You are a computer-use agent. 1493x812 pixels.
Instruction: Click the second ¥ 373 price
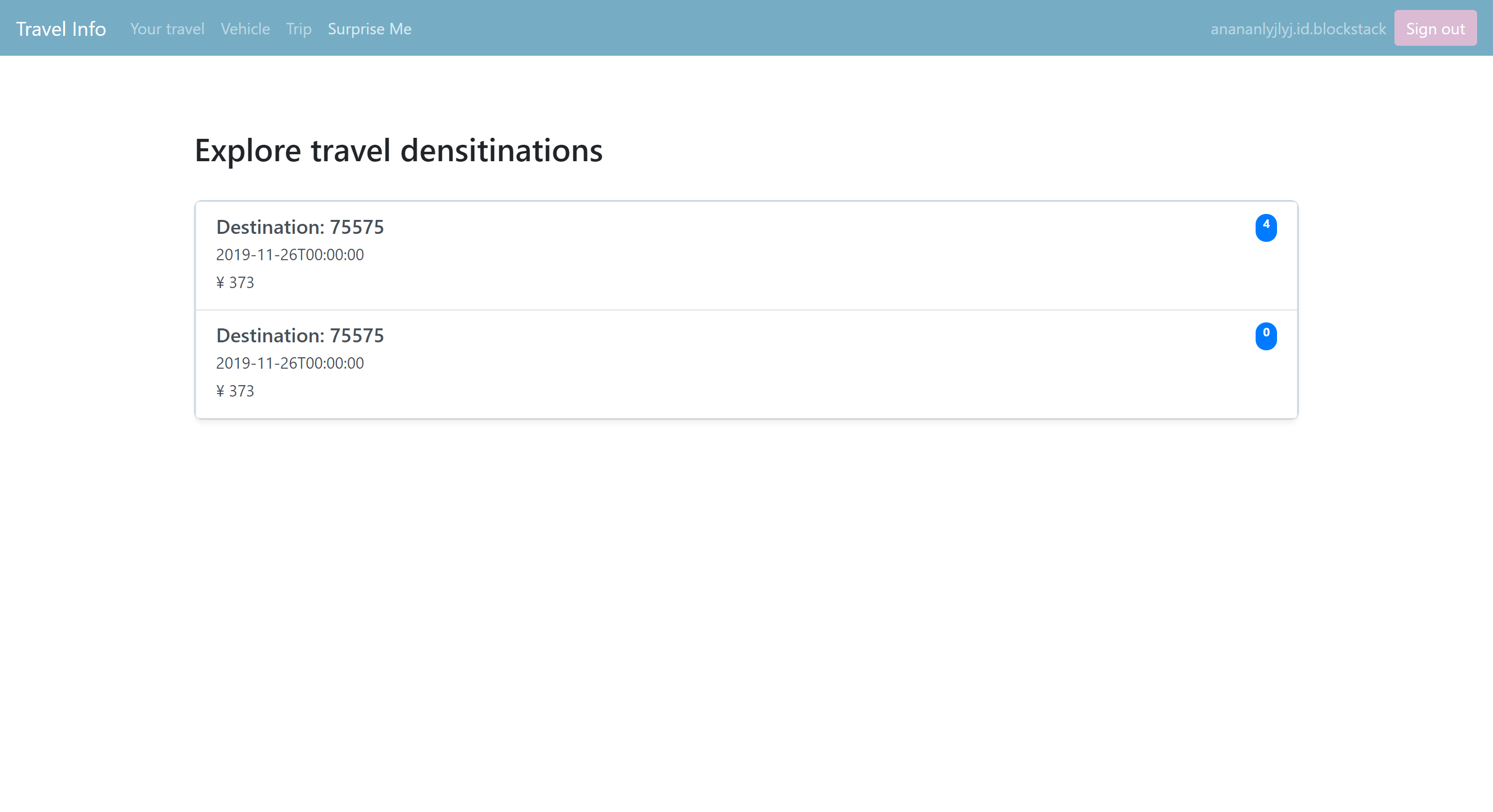click(235, 391)
